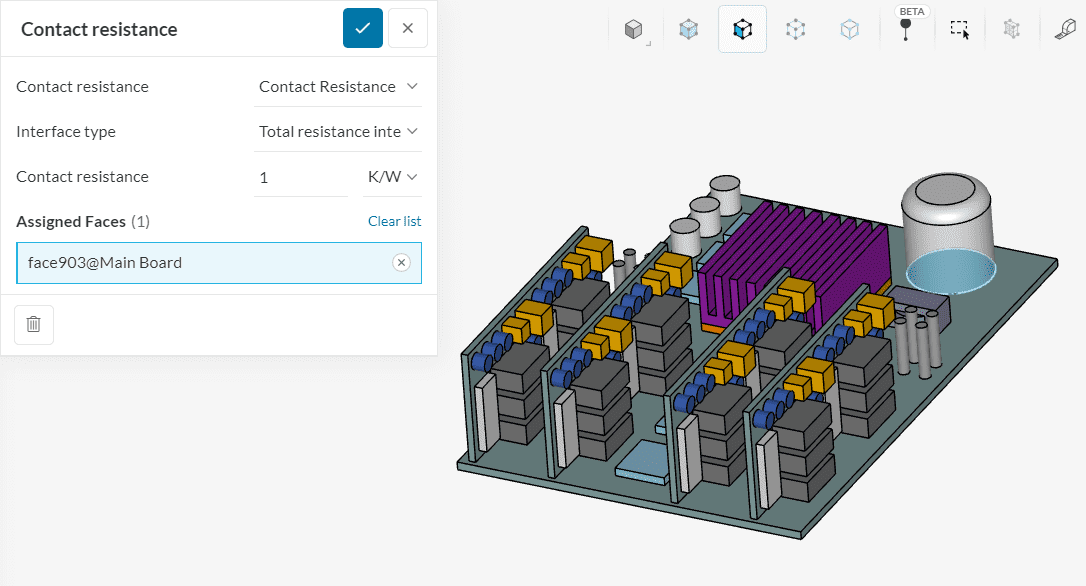Click the contact resistance value field

pos(300,177)
